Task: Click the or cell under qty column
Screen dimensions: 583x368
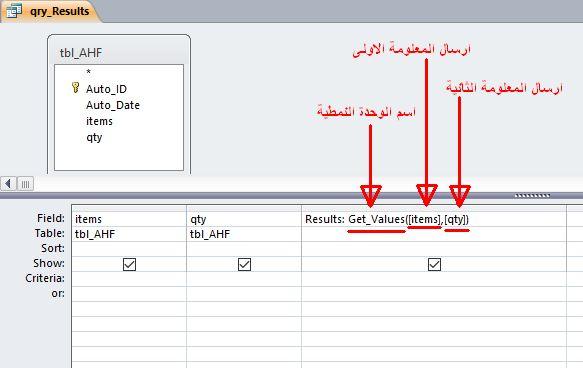Action: [244, 294]
